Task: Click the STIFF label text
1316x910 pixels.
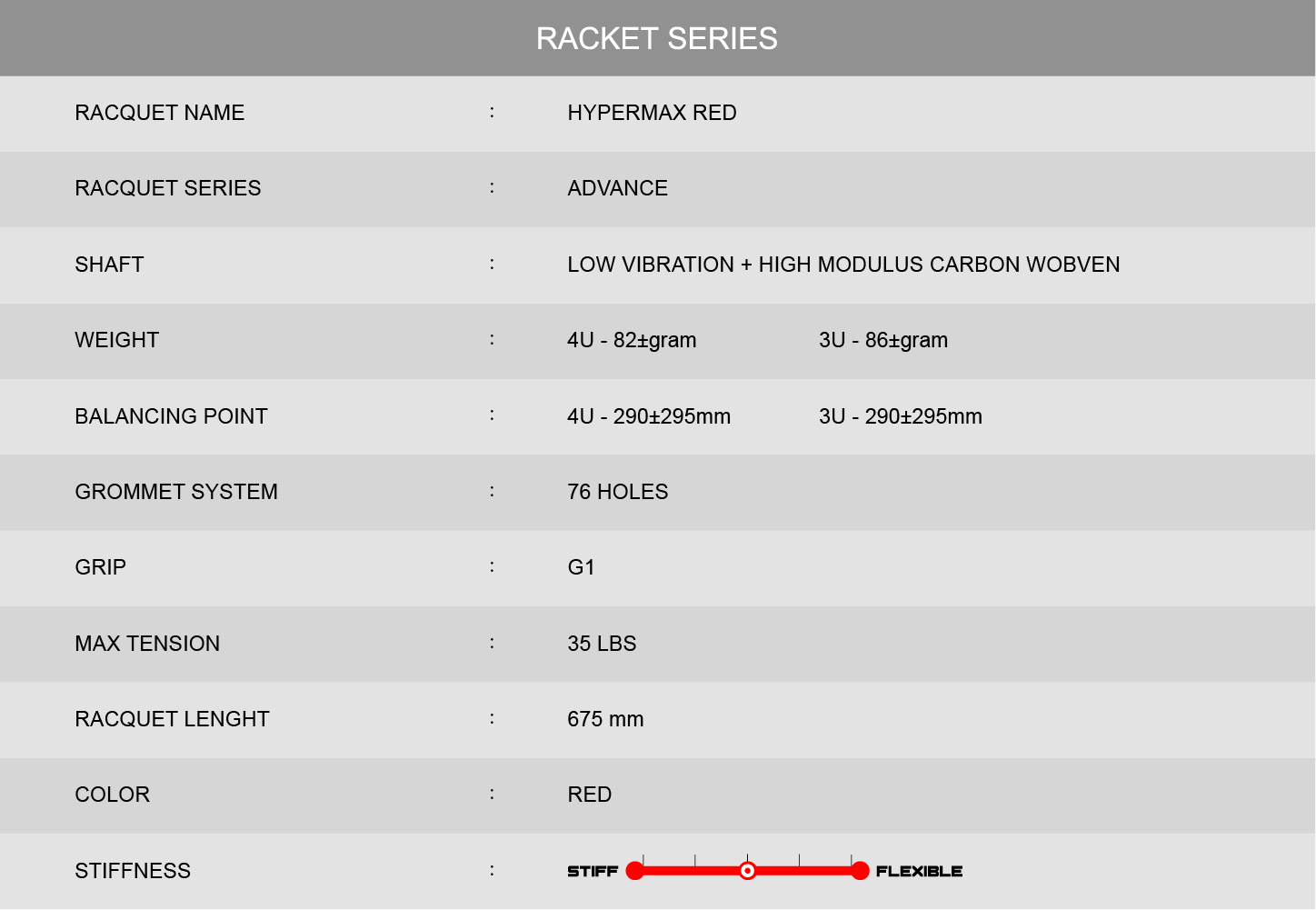Action: (x=593, y=871)
